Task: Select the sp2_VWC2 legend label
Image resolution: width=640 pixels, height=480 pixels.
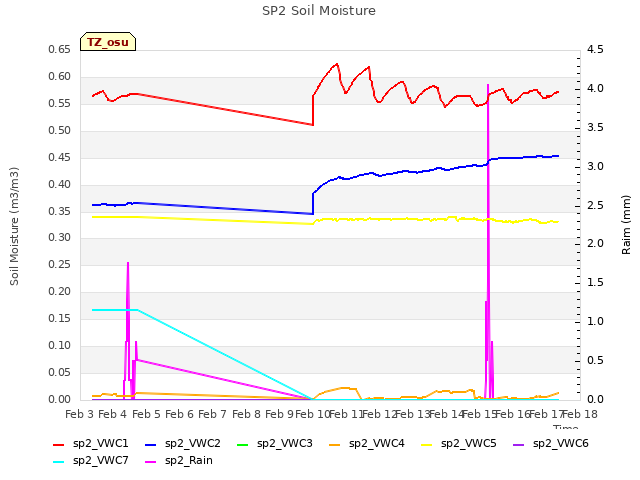Action: (x=193, y=444)
